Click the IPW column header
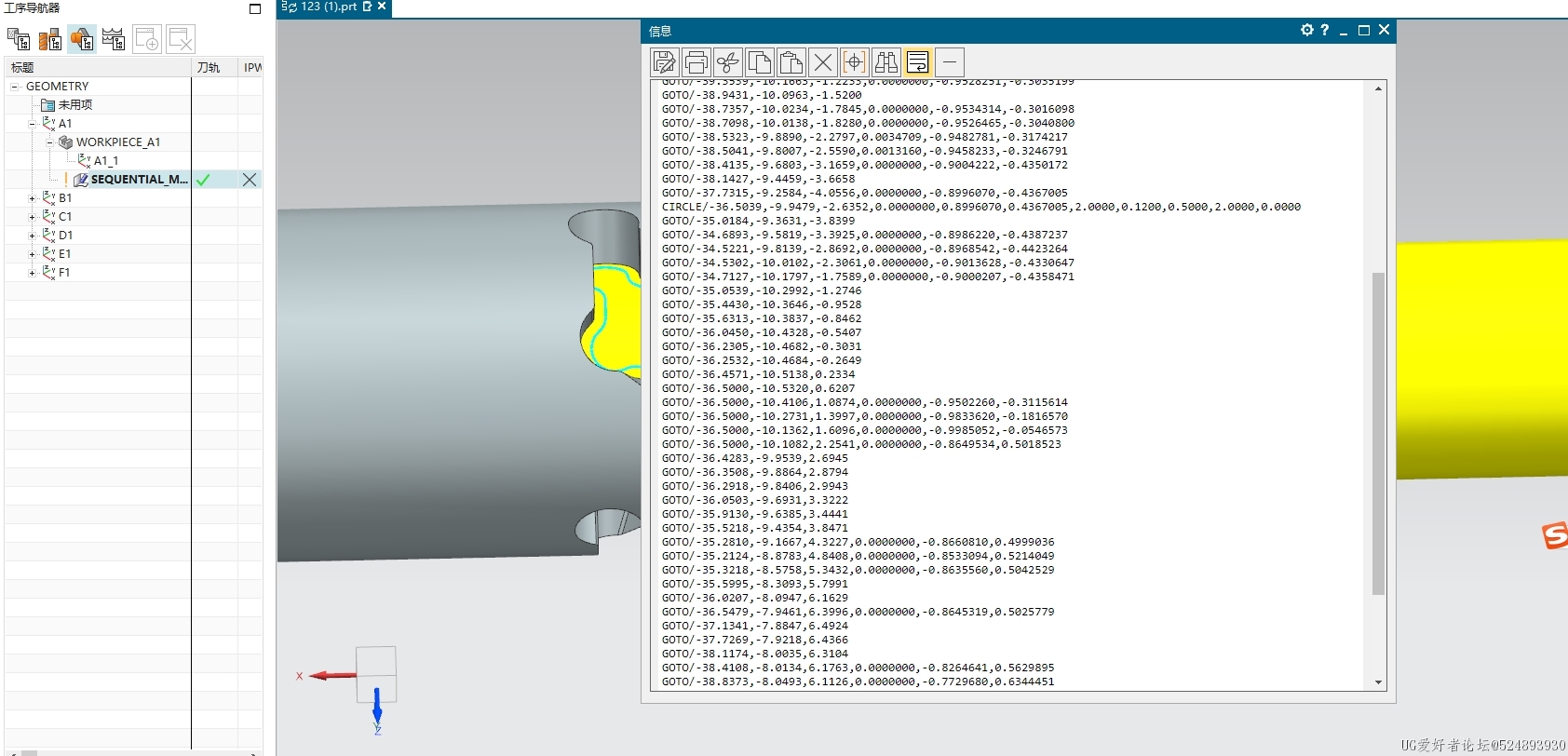The height and width of the screenshot is (756, 1568). tap(251, 67)
